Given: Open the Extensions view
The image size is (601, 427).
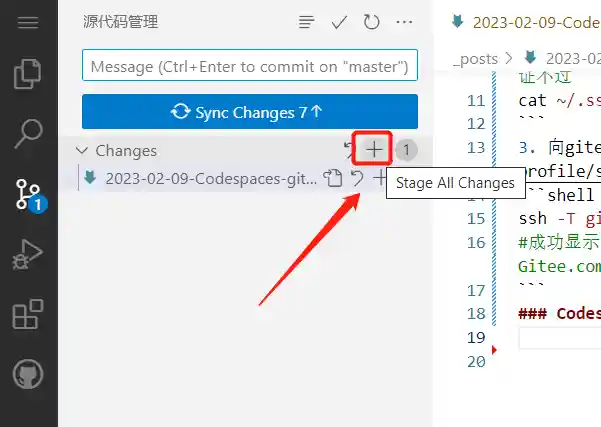Looking at the screenshot, I should 28,314.
